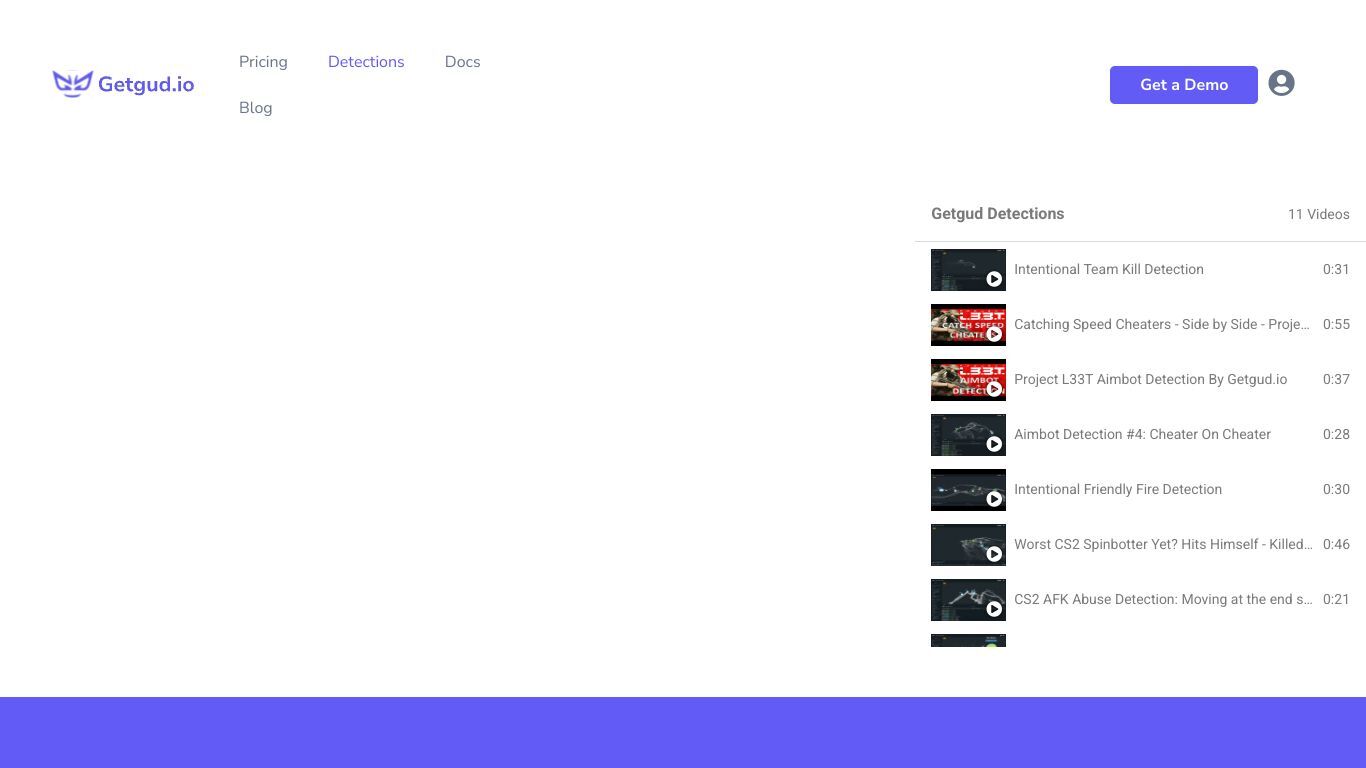Play Aimbot Detection #4 thumbnail
The width and height of the screenshot is (1366, 768).
(968, 435)
